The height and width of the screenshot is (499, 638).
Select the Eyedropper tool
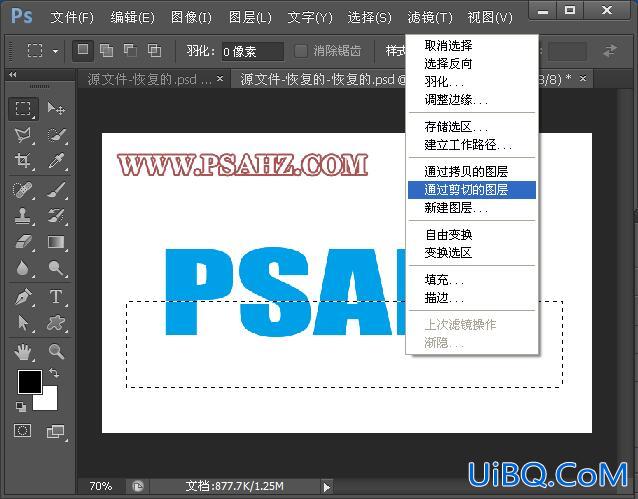click(56, 160)
